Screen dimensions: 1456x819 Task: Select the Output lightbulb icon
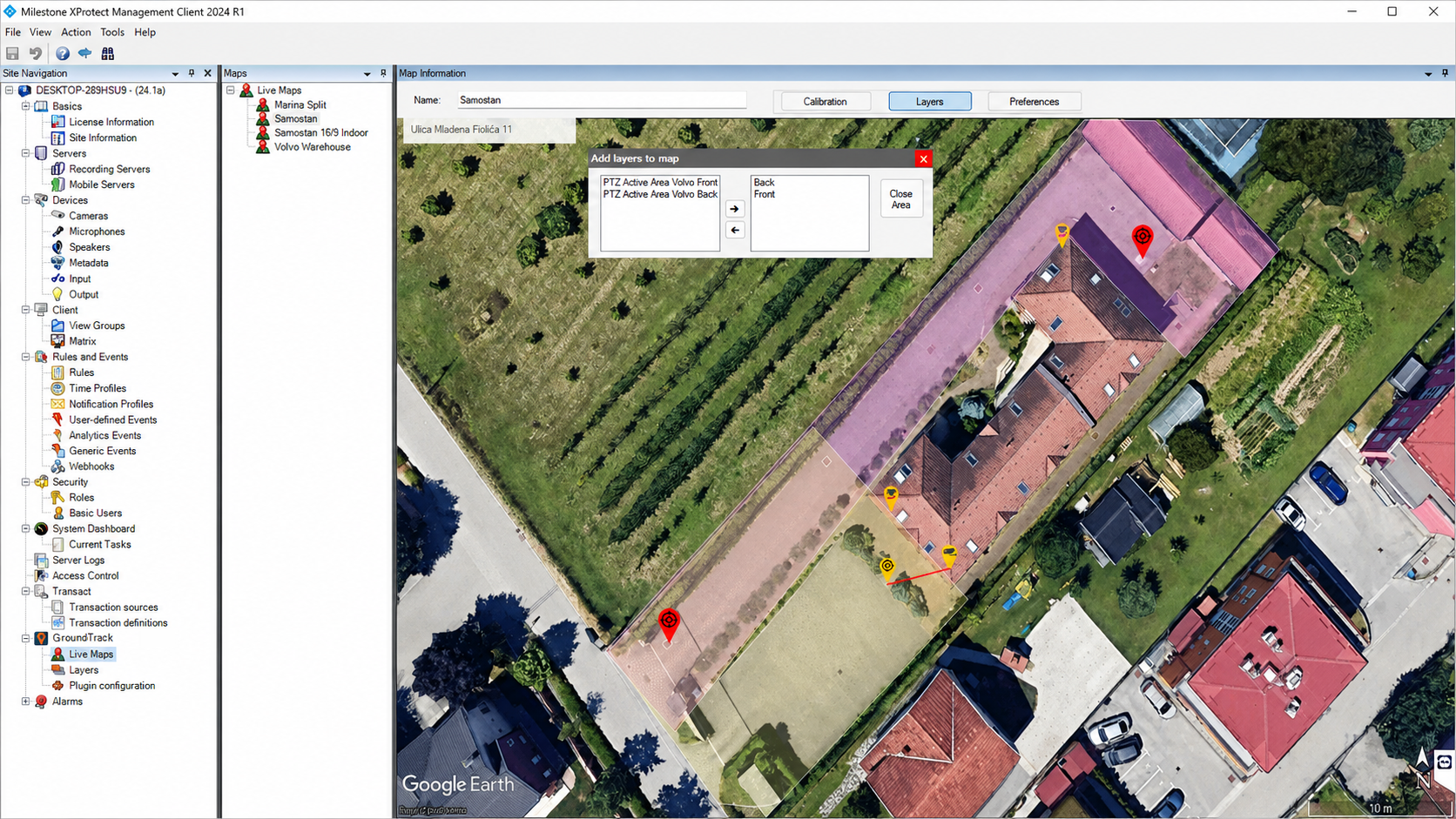[57, 294]
